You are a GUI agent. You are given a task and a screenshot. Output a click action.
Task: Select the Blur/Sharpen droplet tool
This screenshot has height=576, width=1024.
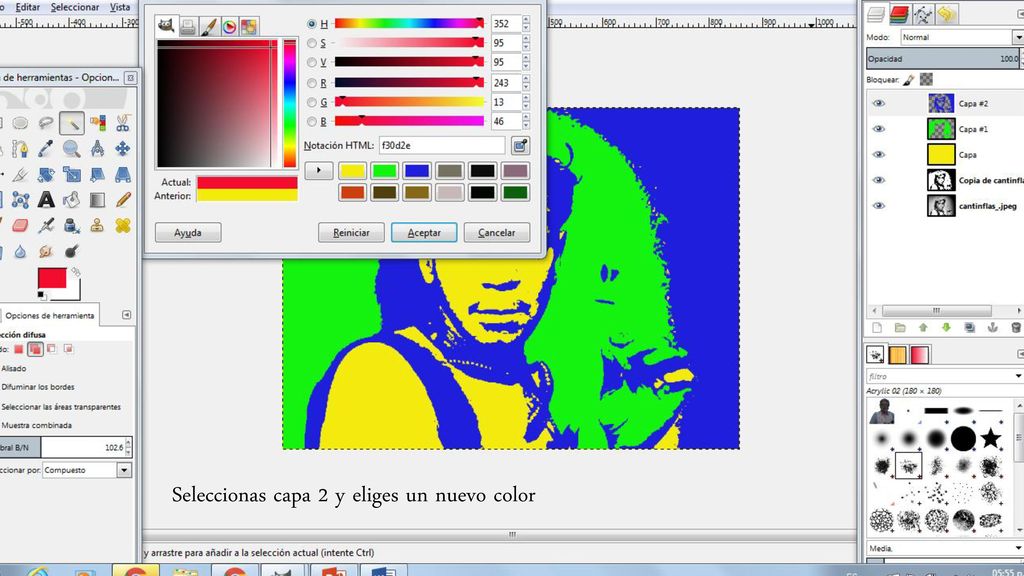20,251
